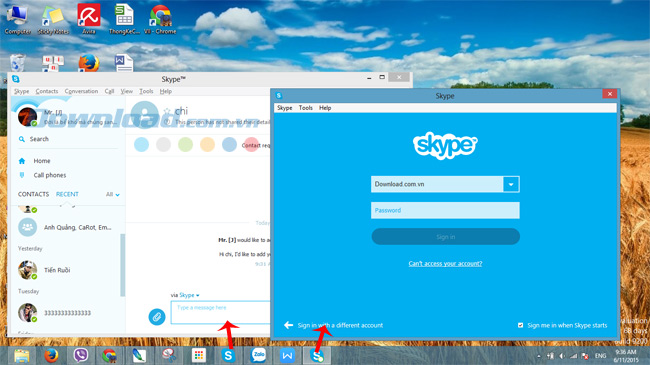
Task: Open Viber from the taskbar
Action: [80, 356]
